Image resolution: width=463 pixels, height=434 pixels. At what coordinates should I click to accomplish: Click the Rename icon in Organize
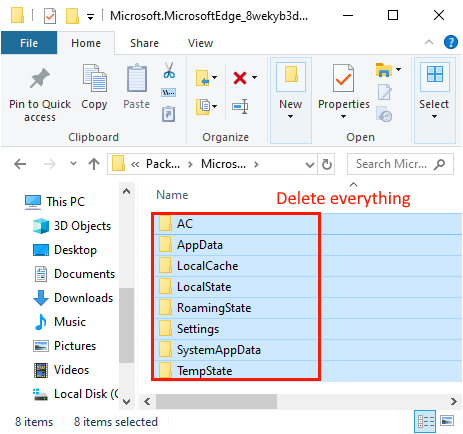pos(240,107)
